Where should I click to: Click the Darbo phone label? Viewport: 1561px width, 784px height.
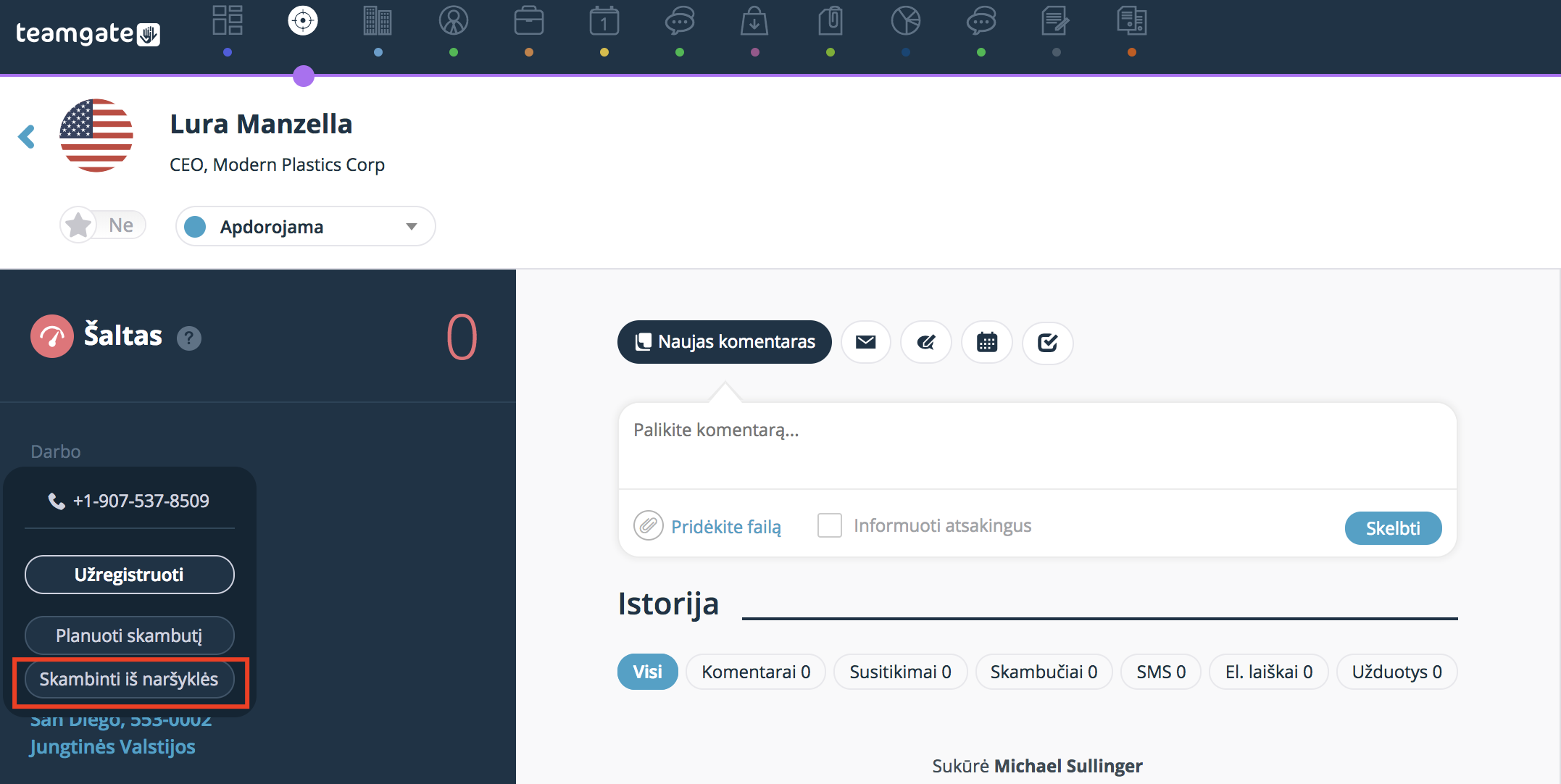click(x=56, y=451)
